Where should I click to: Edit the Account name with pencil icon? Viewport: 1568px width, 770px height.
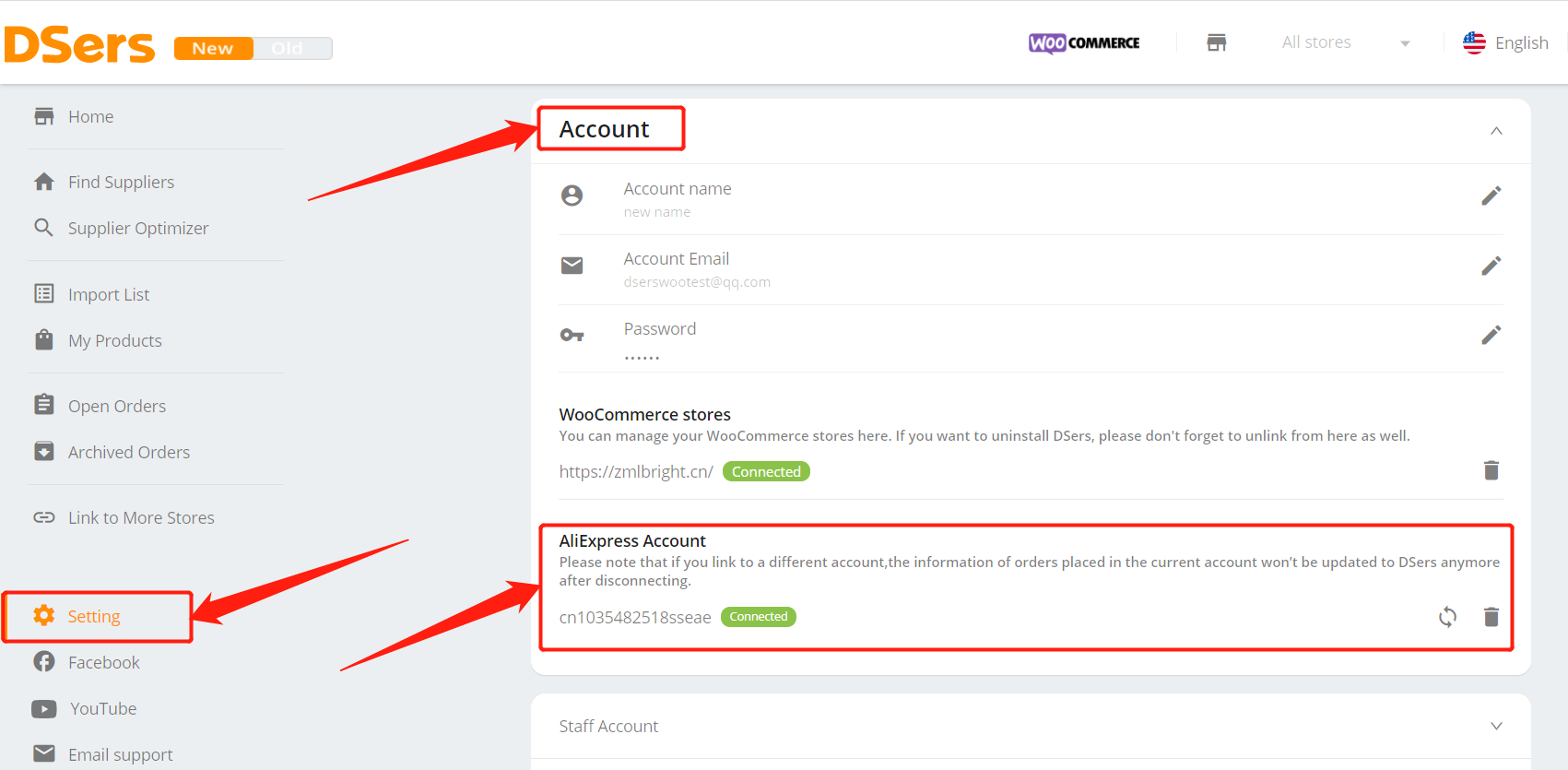1491,195
